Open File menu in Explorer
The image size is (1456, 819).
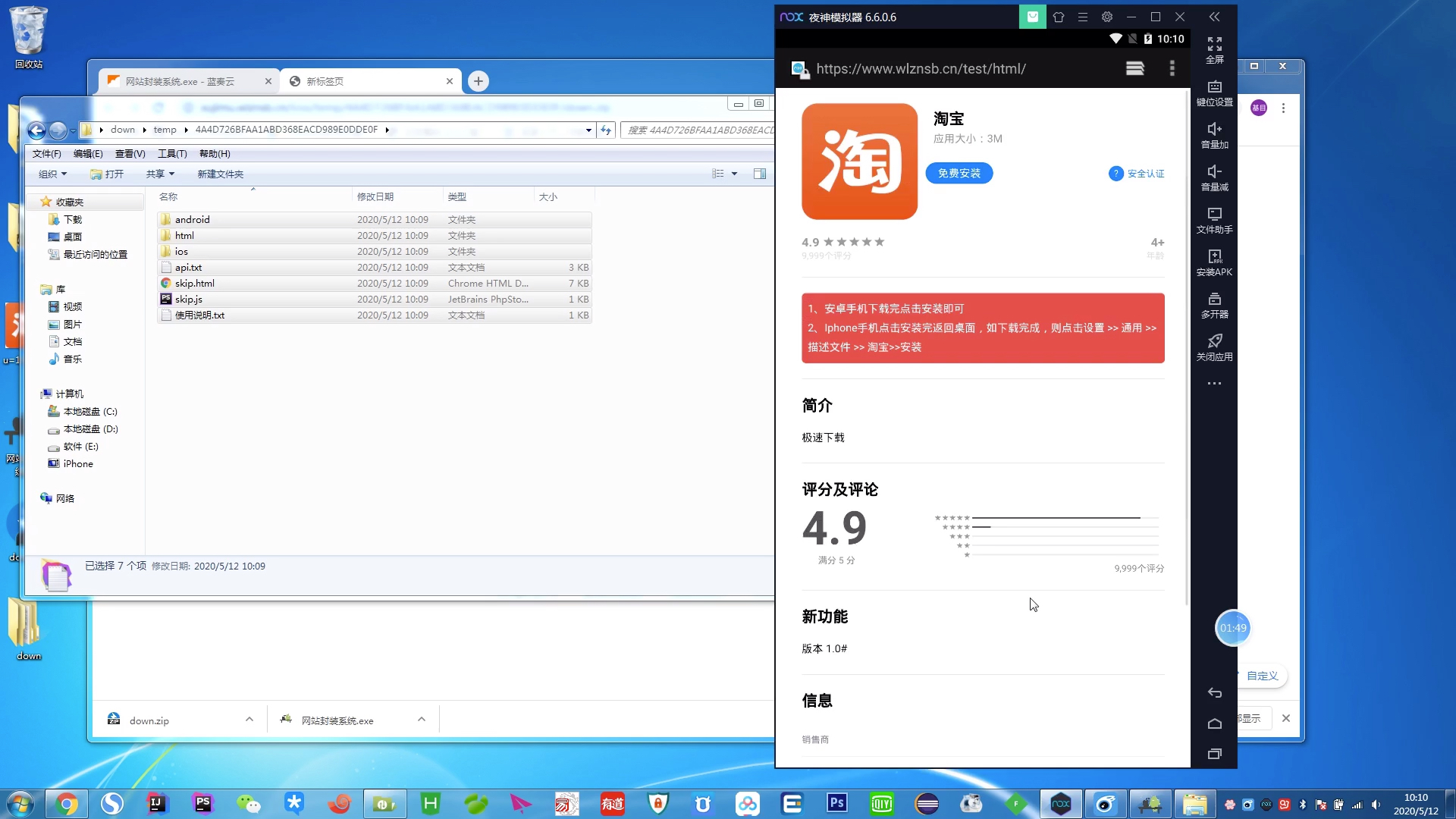46,154
